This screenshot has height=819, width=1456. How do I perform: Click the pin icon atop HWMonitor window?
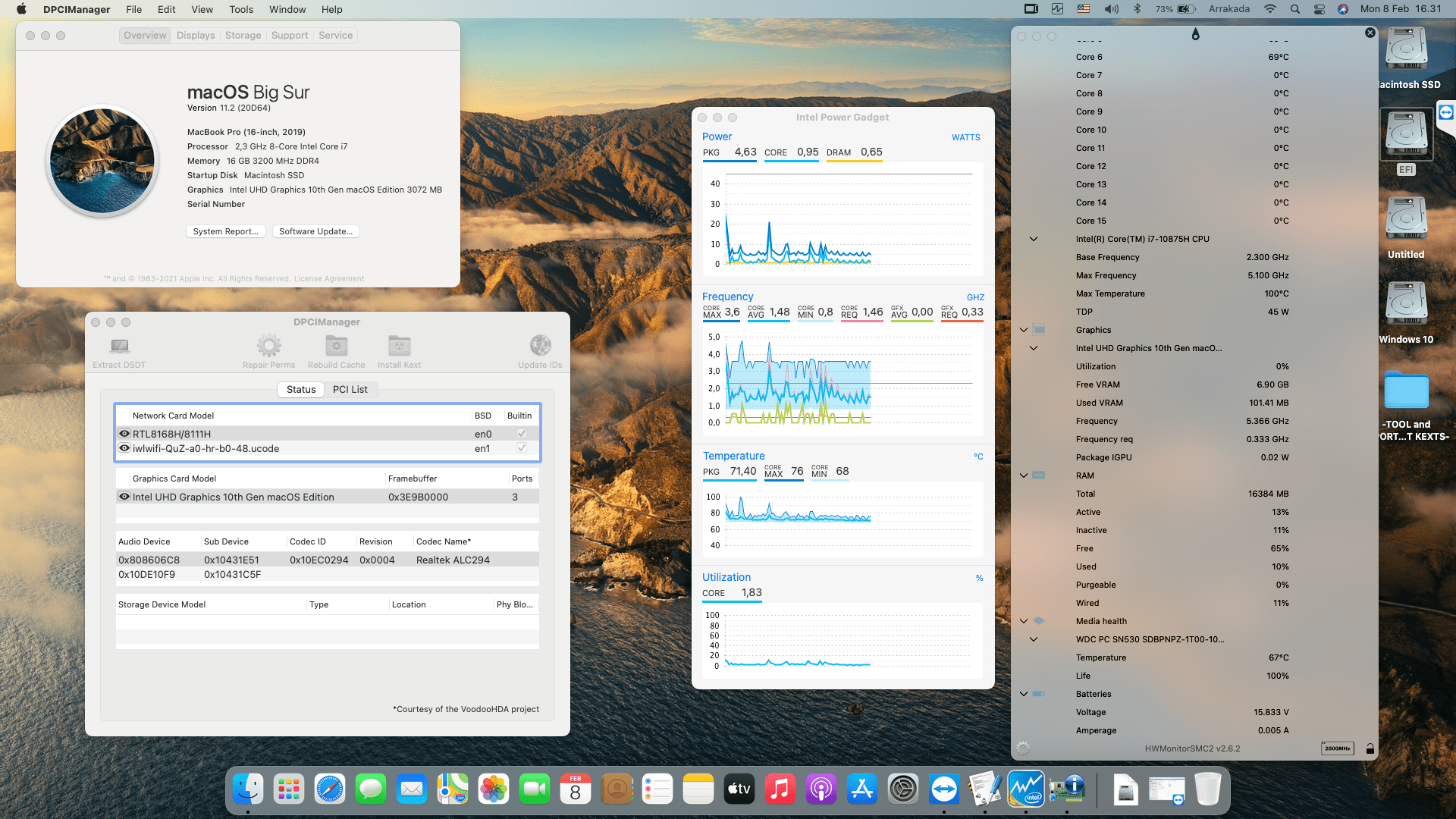click(1195, 34)
